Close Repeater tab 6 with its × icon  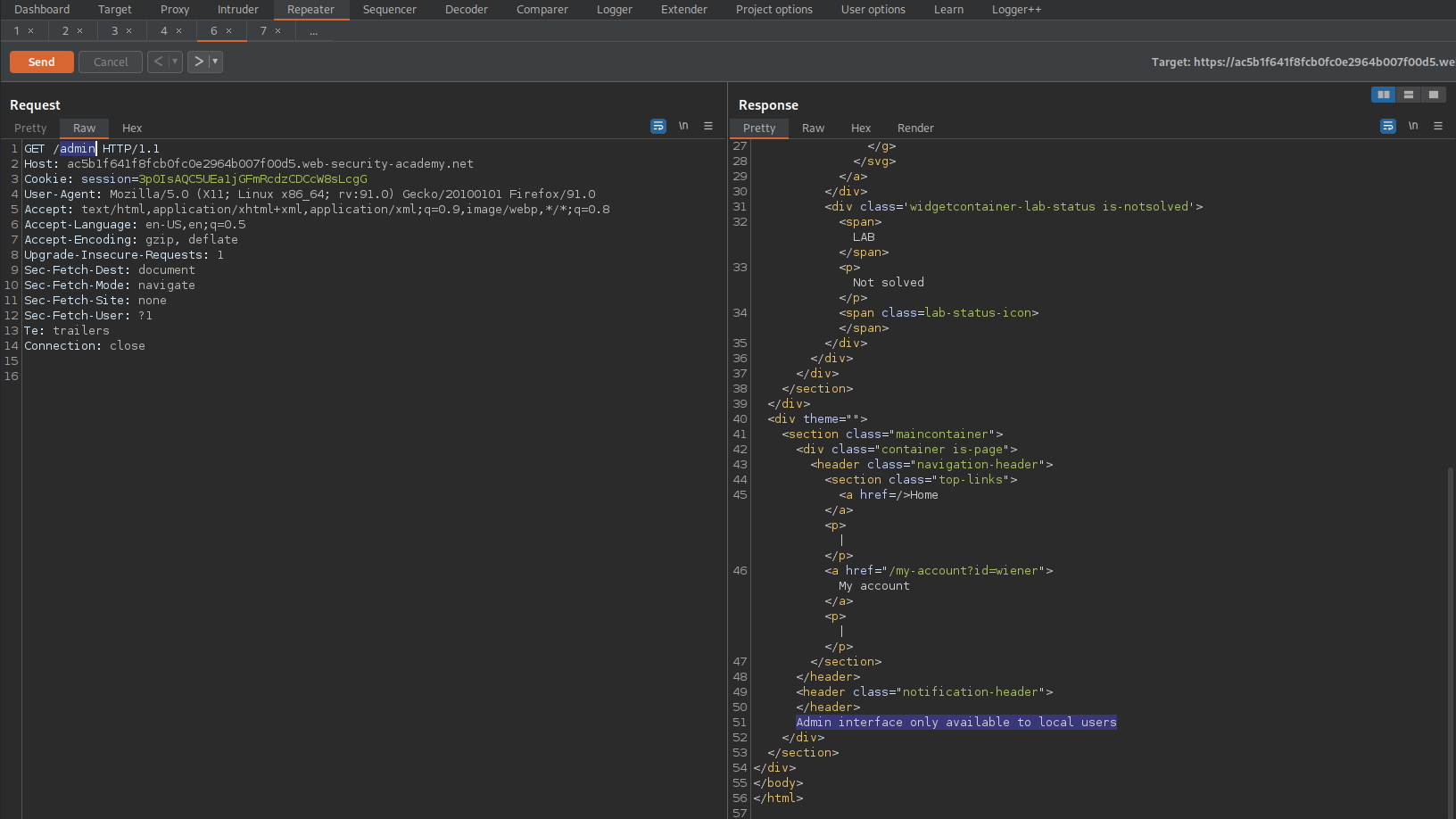point(228,31)
